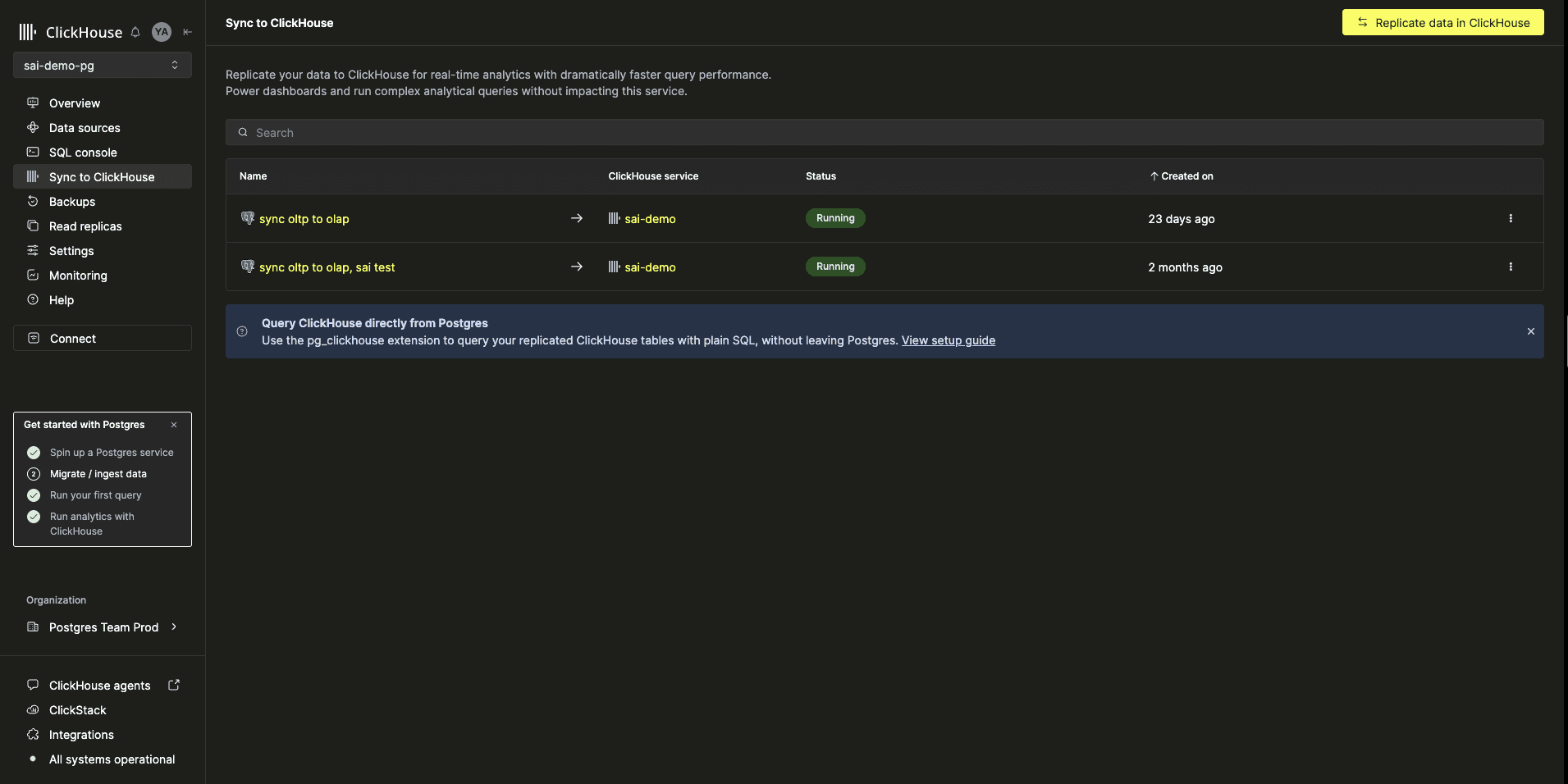Click Running badge in 2 months ago row

click(835, 267)
